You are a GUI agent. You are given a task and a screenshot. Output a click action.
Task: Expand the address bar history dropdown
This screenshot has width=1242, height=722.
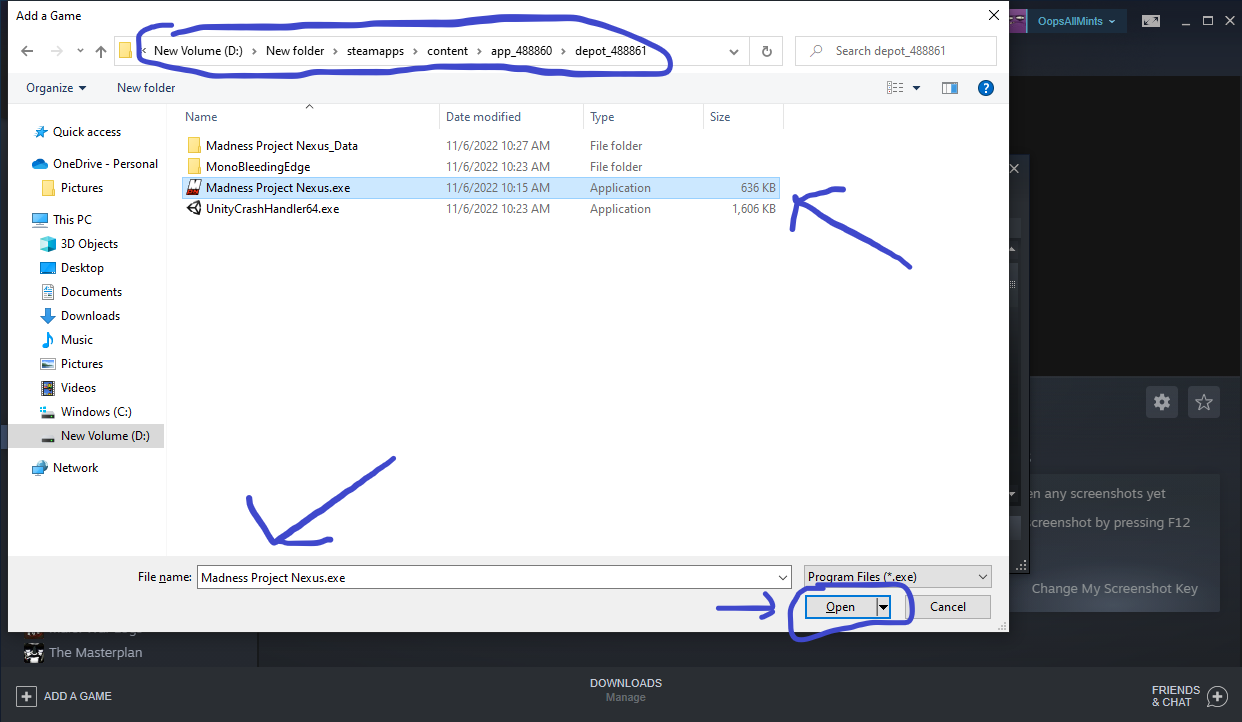click(734, 51)
